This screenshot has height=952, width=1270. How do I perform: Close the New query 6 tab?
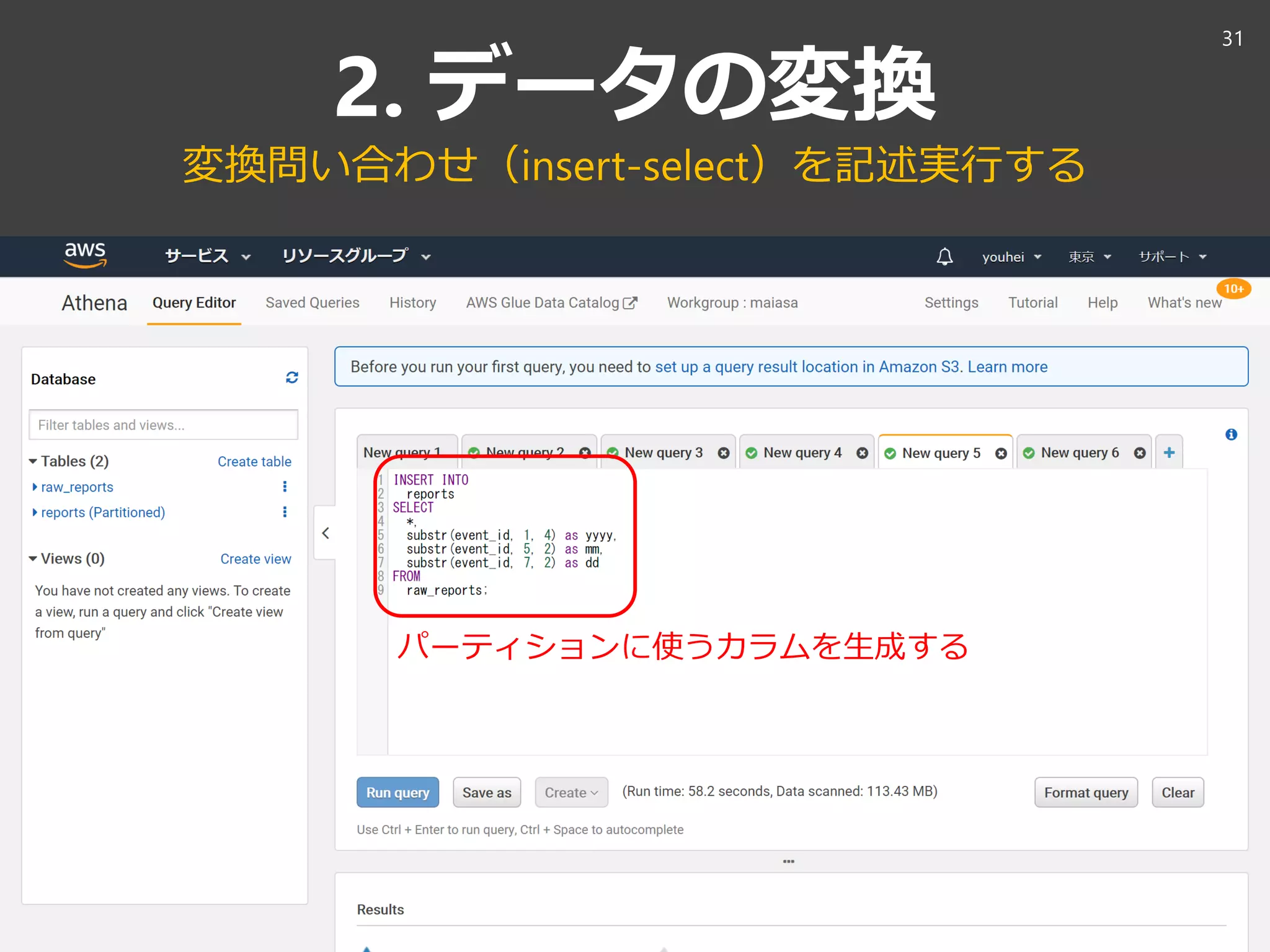(1140, 453)
